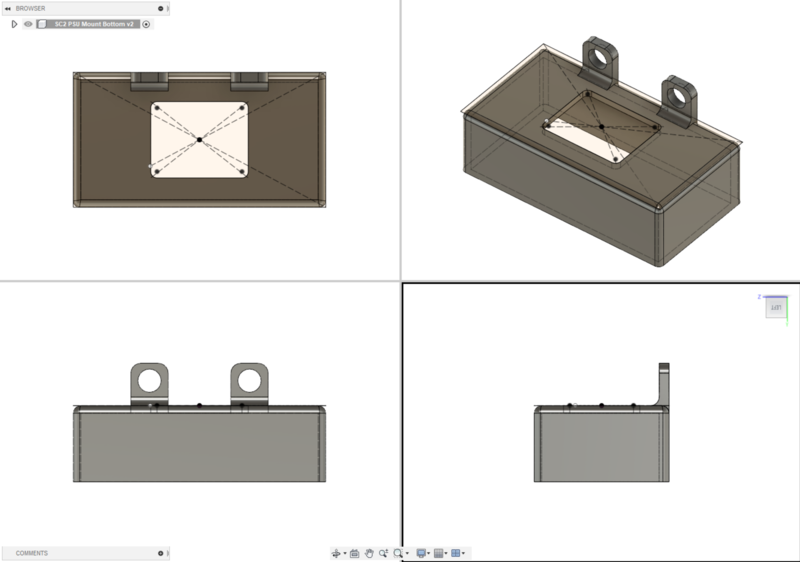Screen dimensions: 800x562
Task: Activate the radio button next to SC2 PSU Mount Bottom v2
Action: [x=146, y=24]
